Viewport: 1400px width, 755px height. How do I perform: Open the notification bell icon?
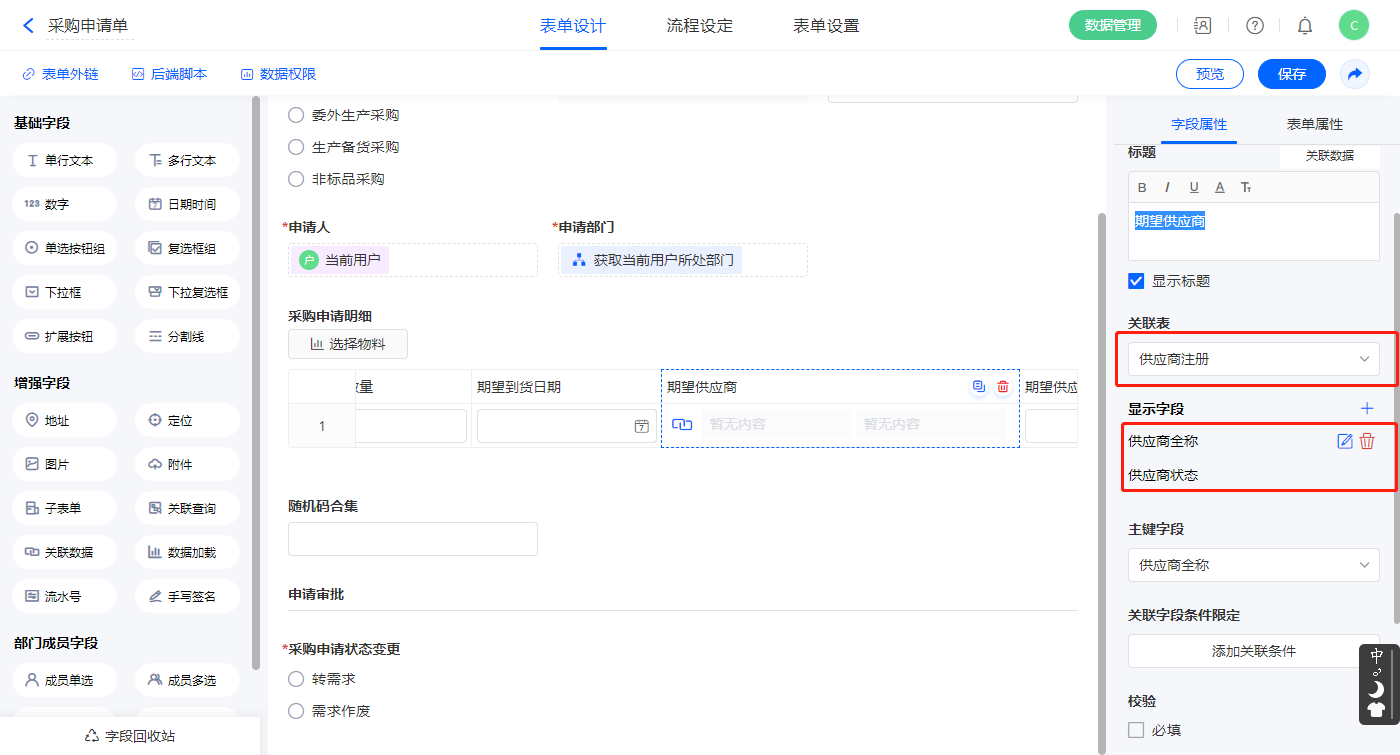coord(1305,26)
